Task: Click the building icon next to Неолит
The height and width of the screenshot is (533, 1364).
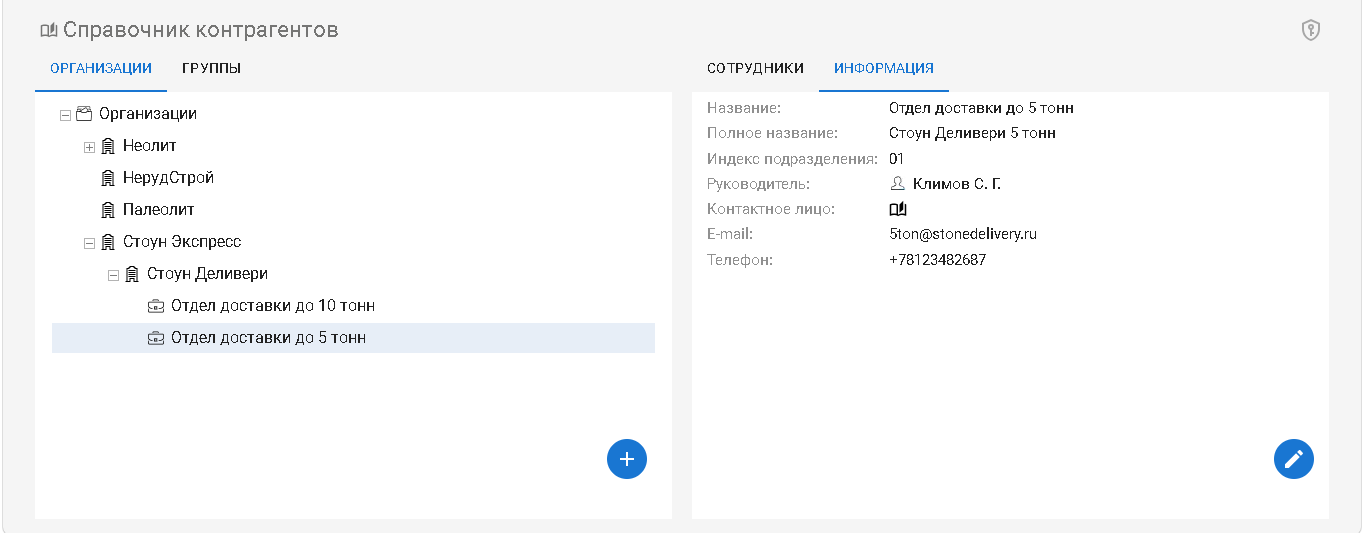Action: pos(108,146)
